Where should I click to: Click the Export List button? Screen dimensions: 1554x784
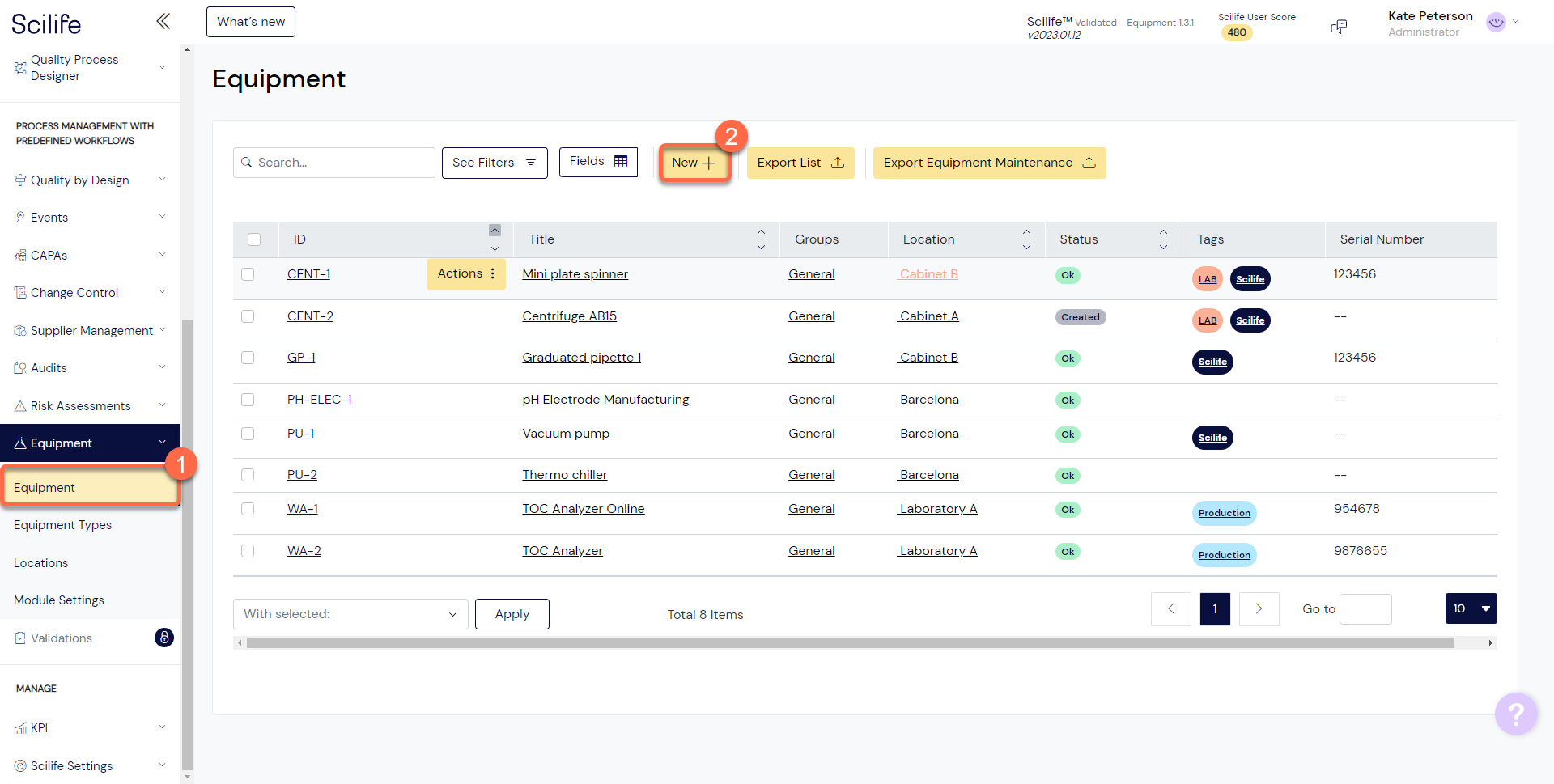point(800,163)
